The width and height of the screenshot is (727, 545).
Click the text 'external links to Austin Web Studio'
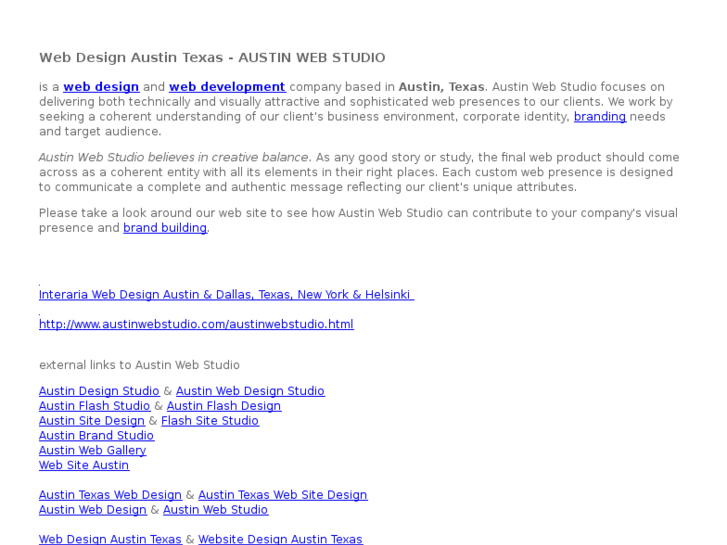(139, 365)
